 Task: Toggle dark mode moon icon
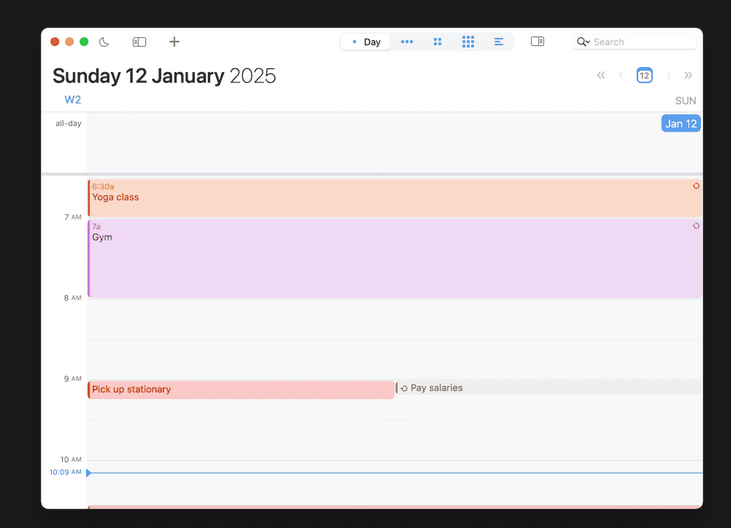(x=104, y=42)
